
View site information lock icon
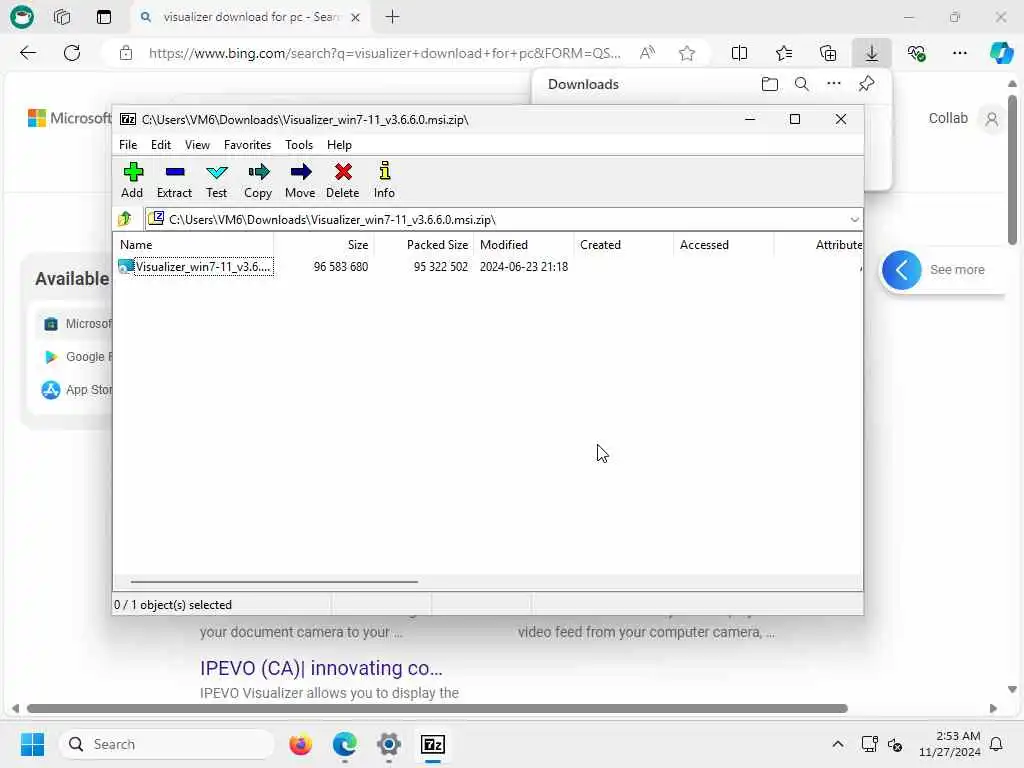[126, 53]
